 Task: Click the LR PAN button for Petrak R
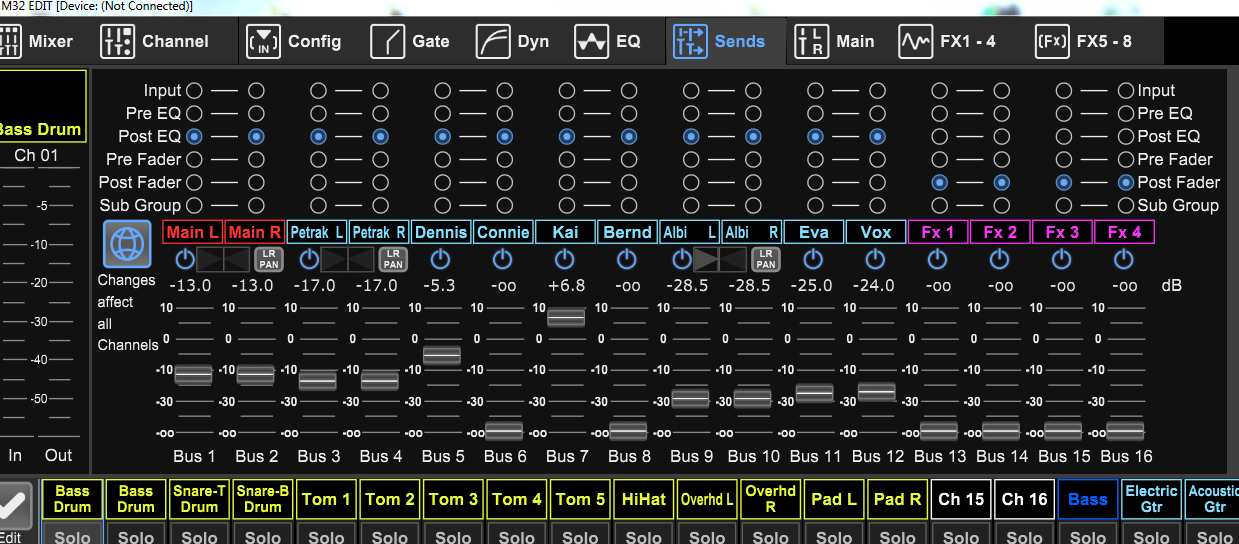(x=393, y=260)
